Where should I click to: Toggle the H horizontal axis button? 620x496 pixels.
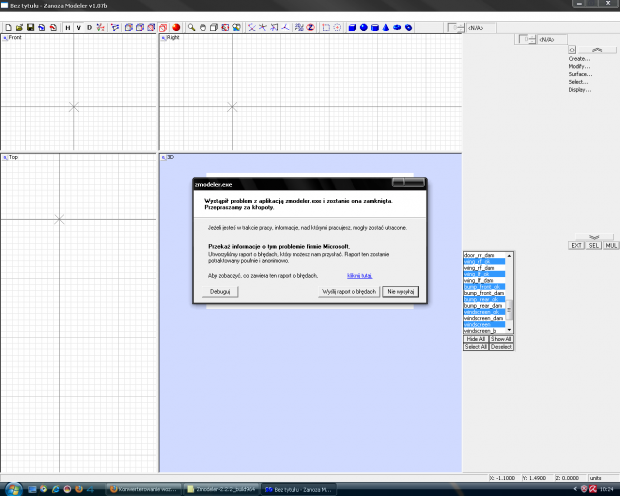(x=68, y=28)
